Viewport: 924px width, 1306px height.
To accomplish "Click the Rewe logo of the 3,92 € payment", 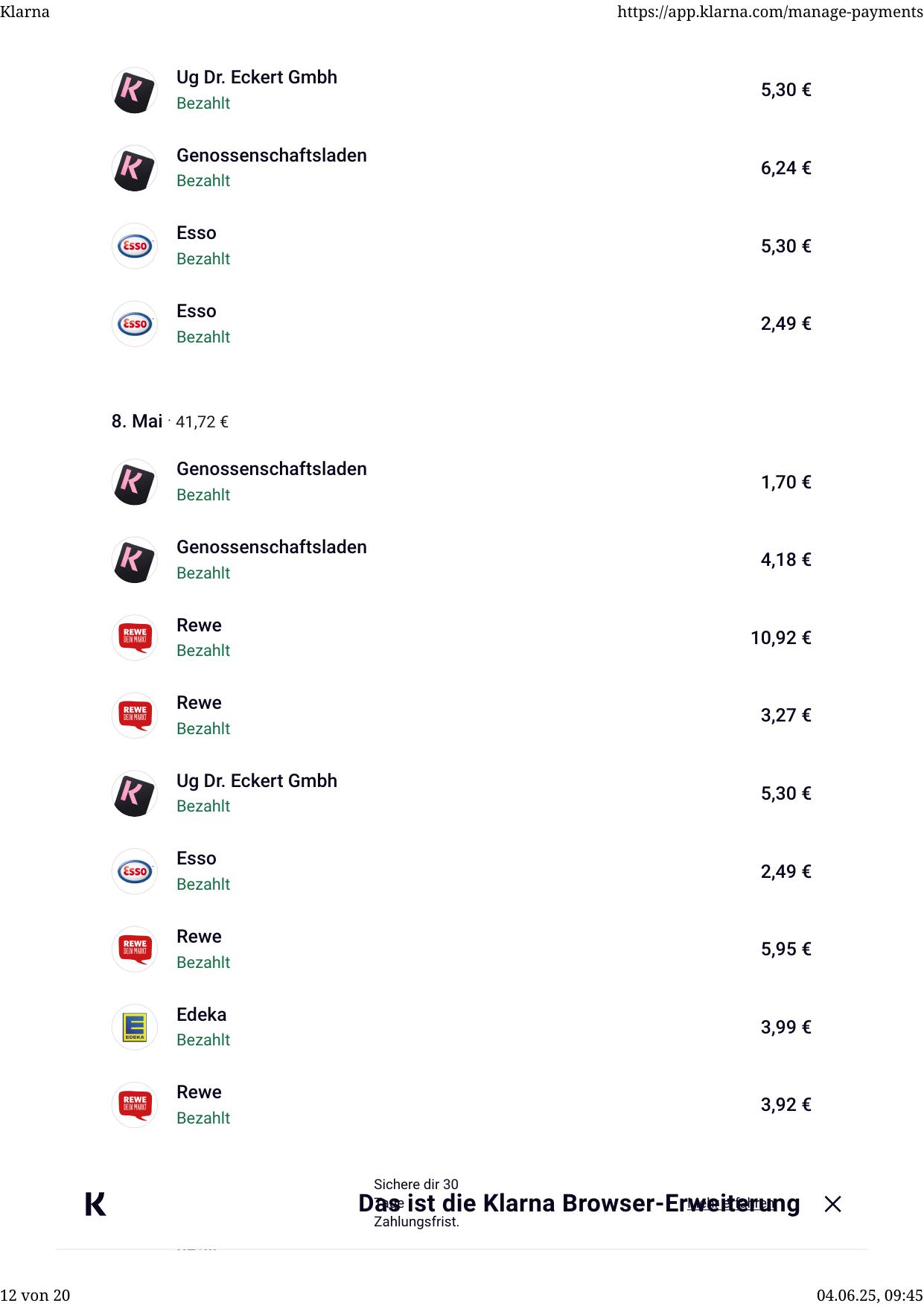I will tap(135, 1104).
